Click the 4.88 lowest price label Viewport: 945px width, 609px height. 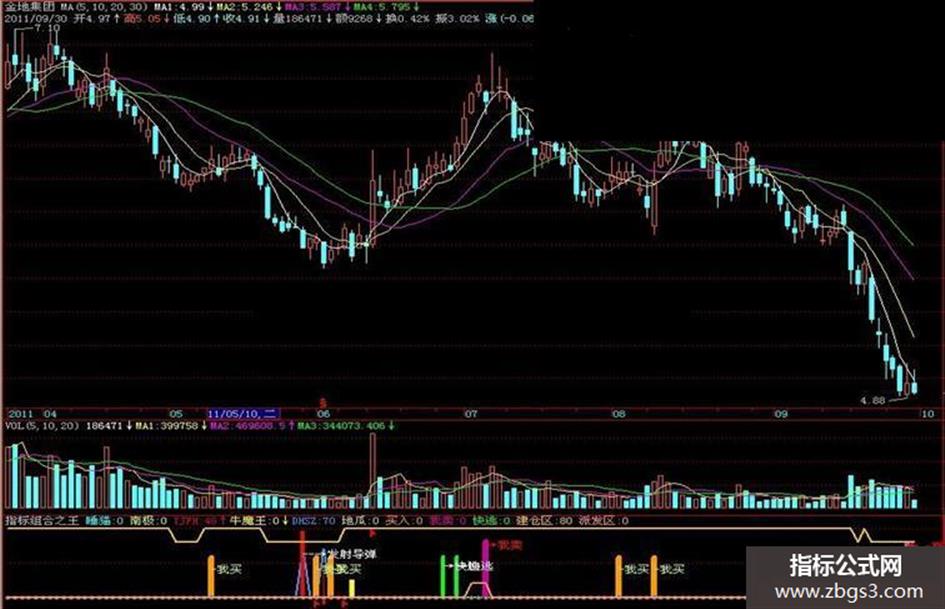tap(872, 400)
